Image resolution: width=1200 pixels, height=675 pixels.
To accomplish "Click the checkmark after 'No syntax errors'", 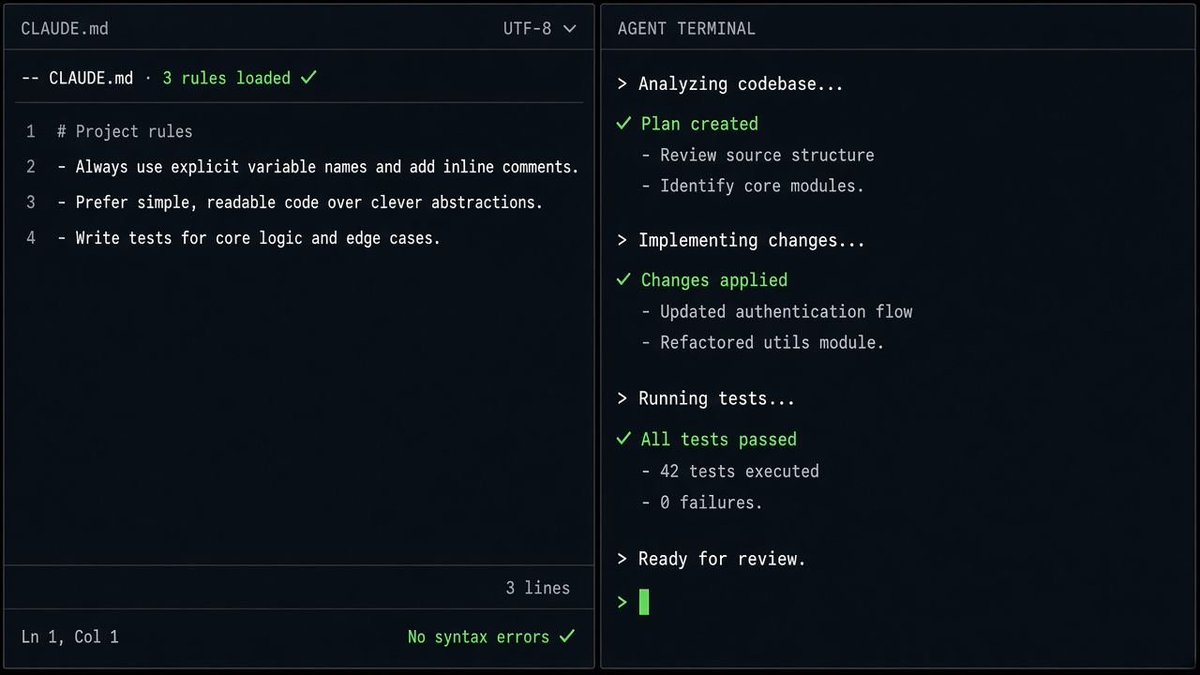I will 567,636.
